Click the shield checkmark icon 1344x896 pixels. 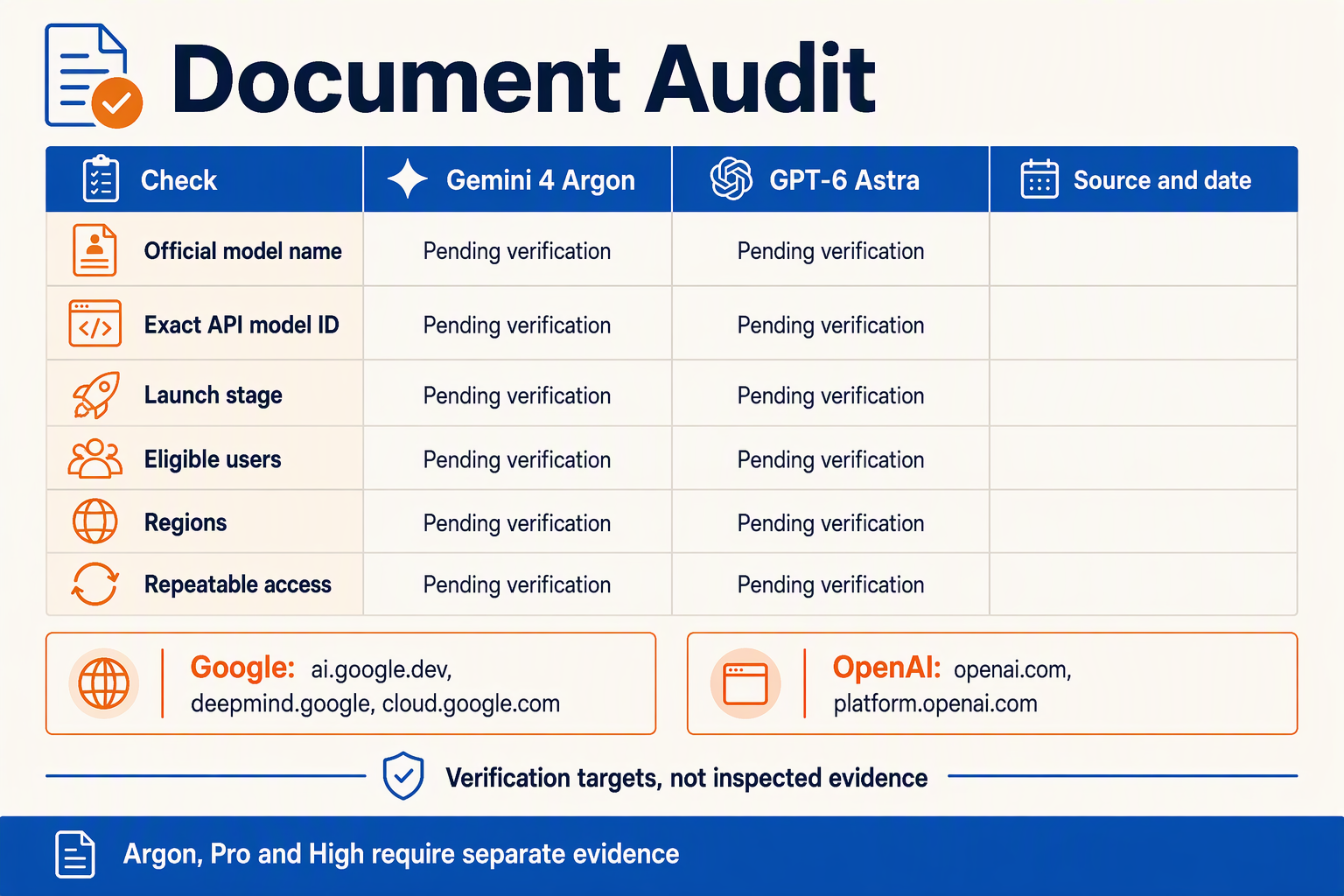coord(403,776)
